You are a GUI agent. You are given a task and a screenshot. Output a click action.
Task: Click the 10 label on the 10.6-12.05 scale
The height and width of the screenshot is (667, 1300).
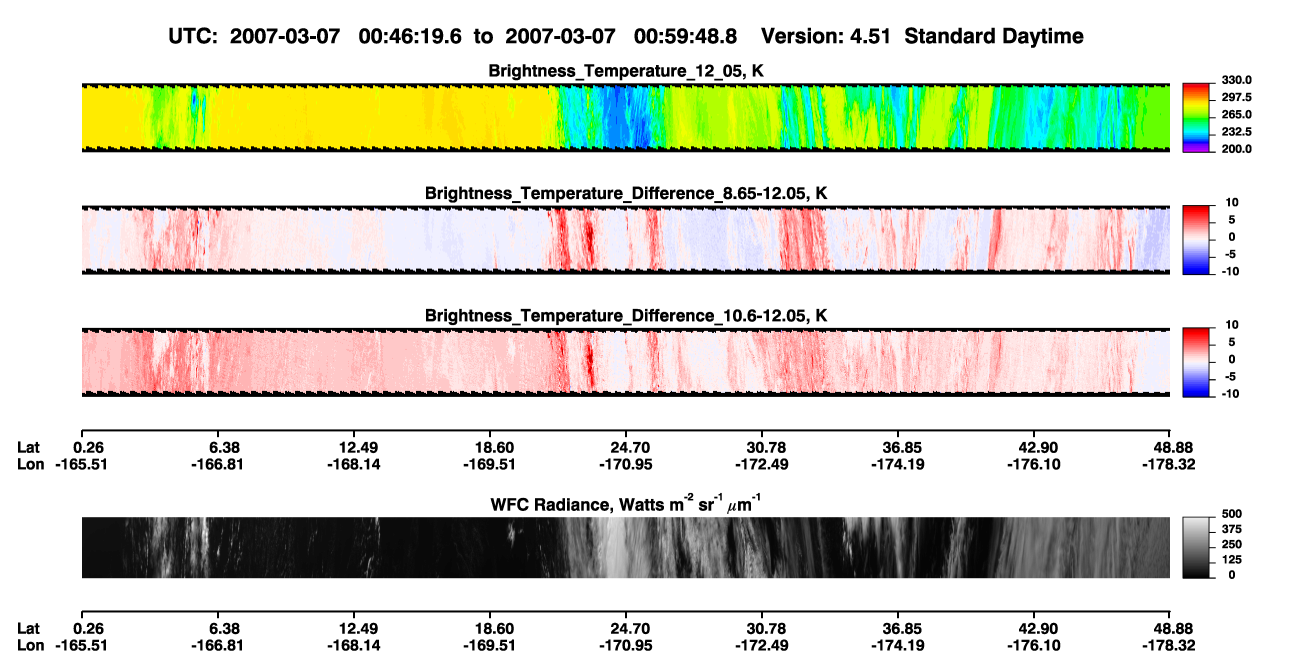tap(1232, 325)
